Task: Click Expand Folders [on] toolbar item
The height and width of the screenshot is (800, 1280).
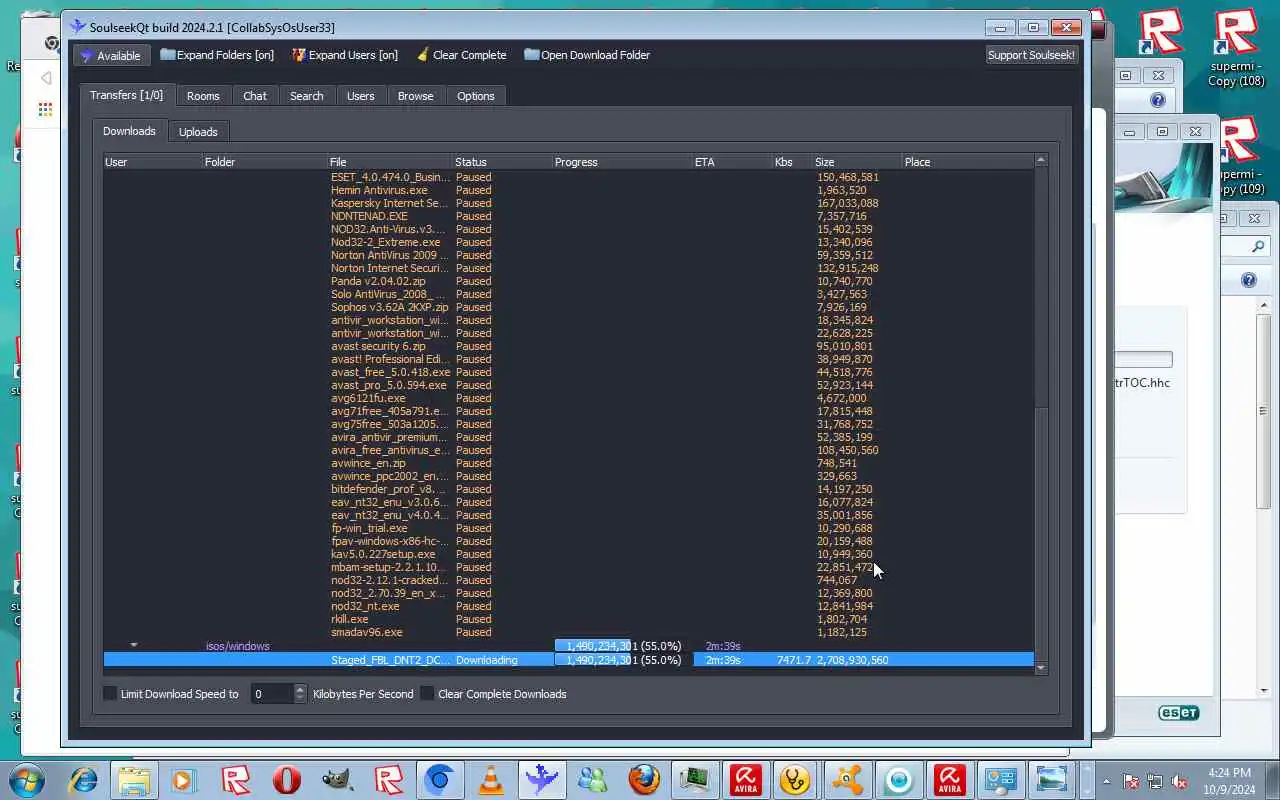Action: [217, 55]
